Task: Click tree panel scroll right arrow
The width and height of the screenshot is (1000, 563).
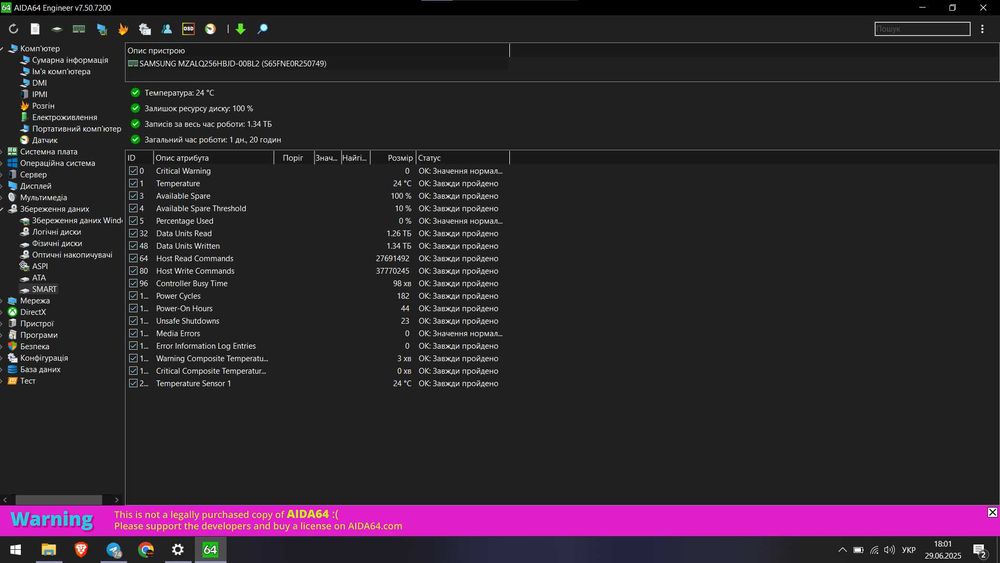Action: coord(117,500)
